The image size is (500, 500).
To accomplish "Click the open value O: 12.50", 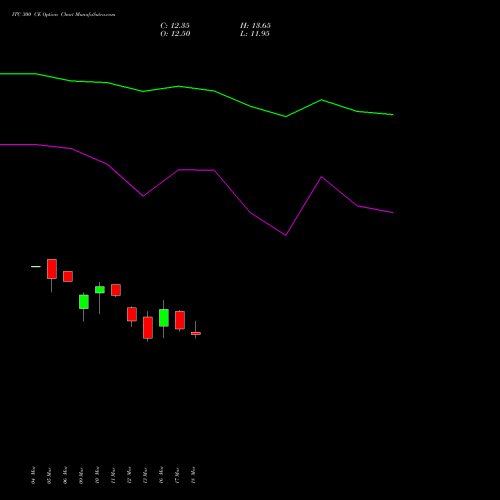I will (x=175, y=34).
